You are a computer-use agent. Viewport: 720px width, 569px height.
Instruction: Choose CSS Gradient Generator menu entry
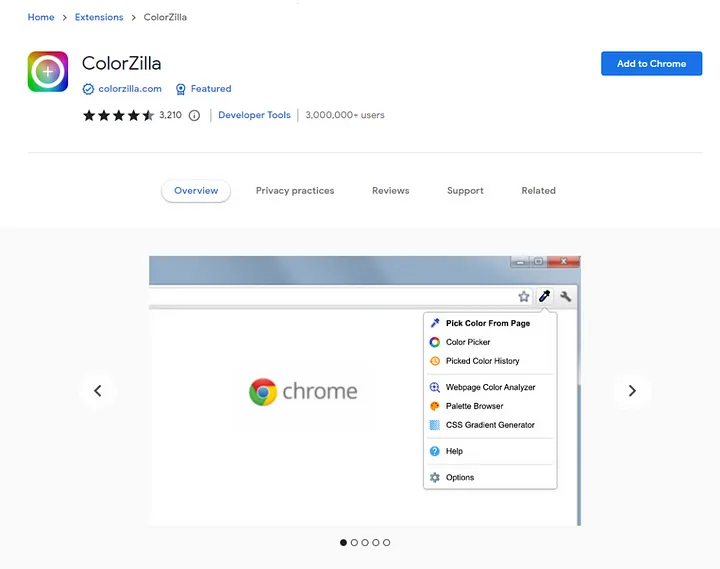[x=490, y=425]
